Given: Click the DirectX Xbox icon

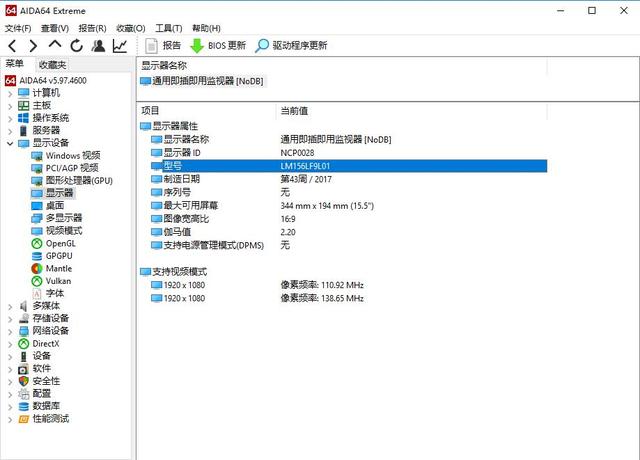Looking at the screenshot, I should [24, 344].
